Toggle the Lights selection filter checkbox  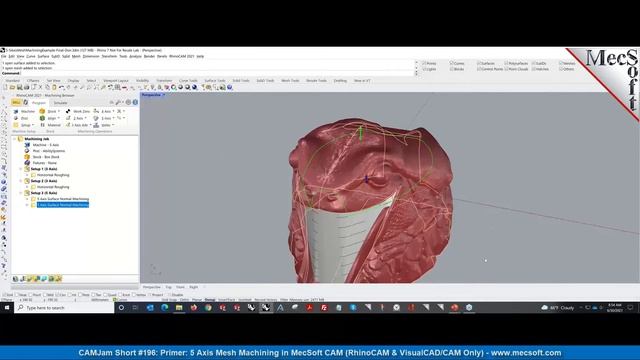click(x=424, y=69)
